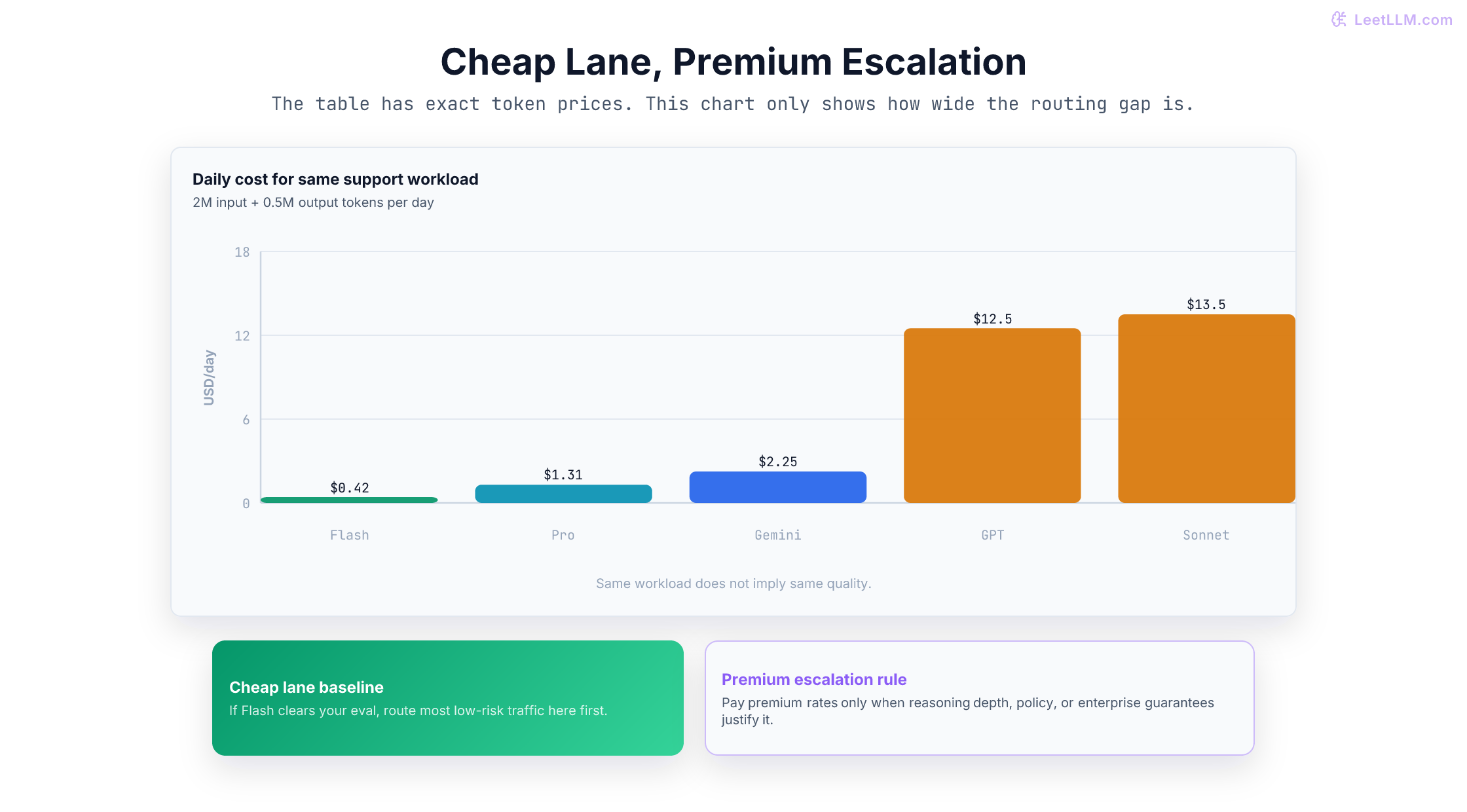This screenshot has height=812, width=1467.
Task: Click the Cheap lane baseline heading
Action: (306, 688)
